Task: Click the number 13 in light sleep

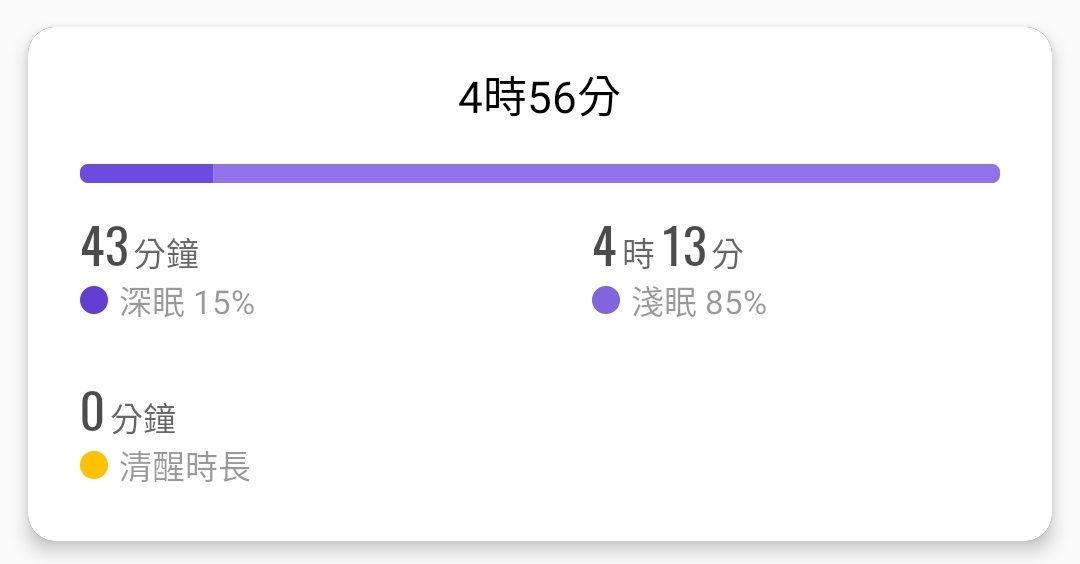Action: pyautogui.click(x=685, y=247)
